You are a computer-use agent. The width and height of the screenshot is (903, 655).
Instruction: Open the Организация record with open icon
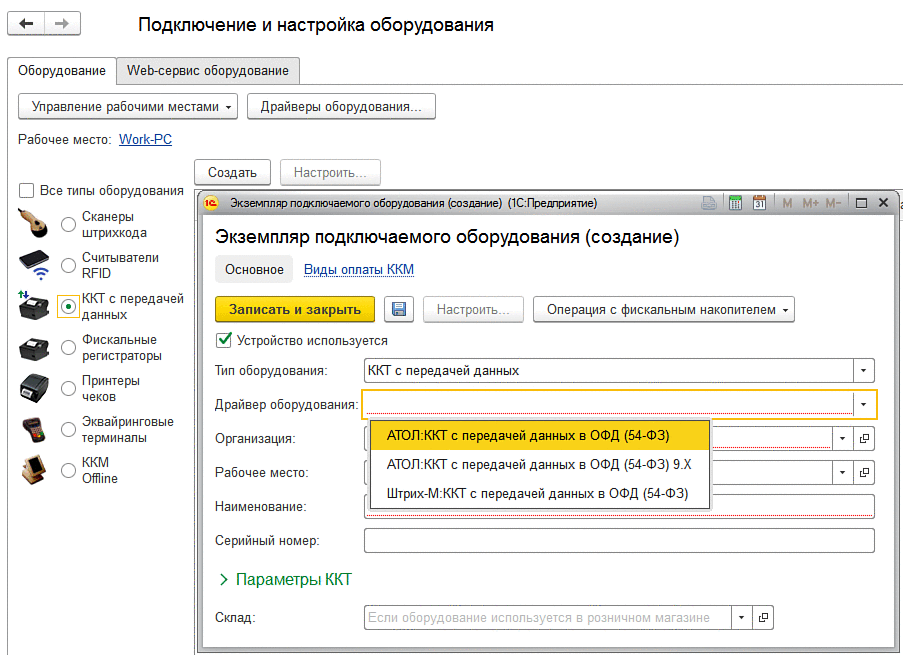pyautogui.click(x=864, y=438)
